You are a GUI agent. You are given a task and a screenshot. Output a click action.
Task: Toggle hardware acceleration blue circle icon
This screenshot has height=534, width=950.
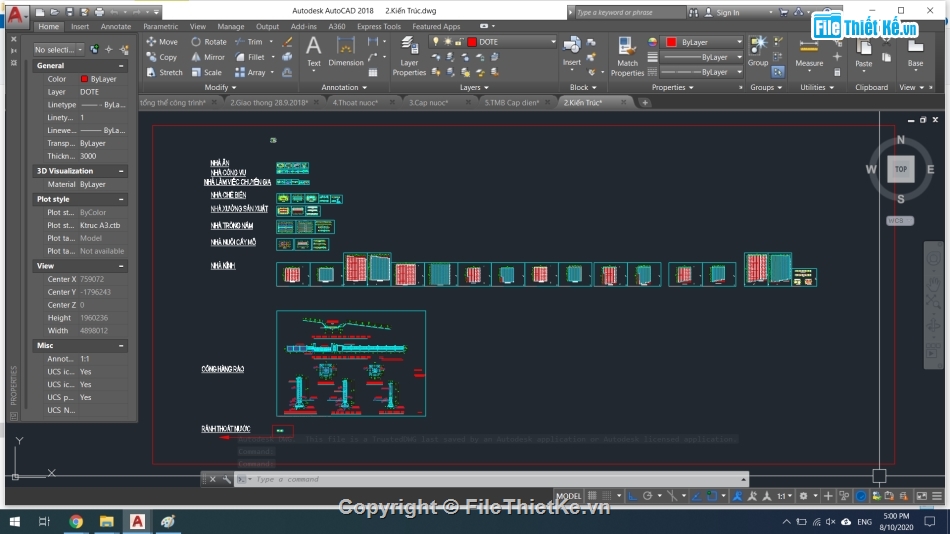[861, 496]
